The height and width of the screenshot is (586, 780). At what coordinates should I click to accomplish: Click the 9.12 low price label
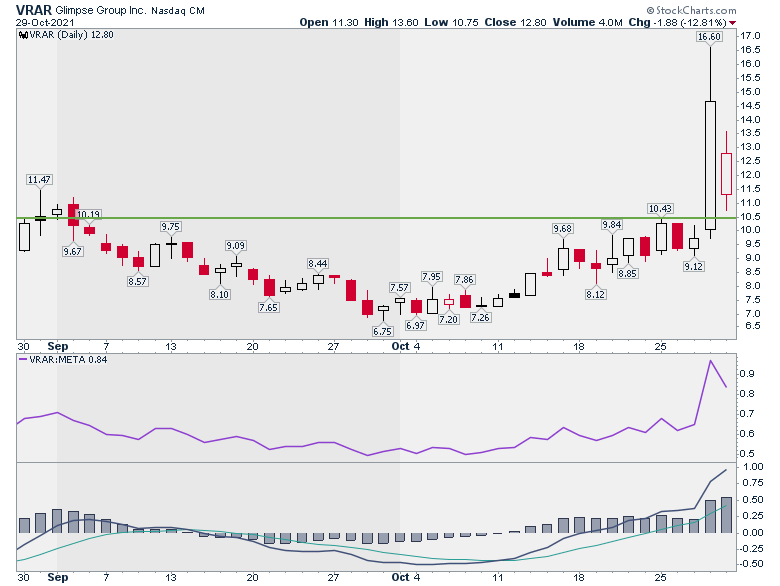point(693,267)
